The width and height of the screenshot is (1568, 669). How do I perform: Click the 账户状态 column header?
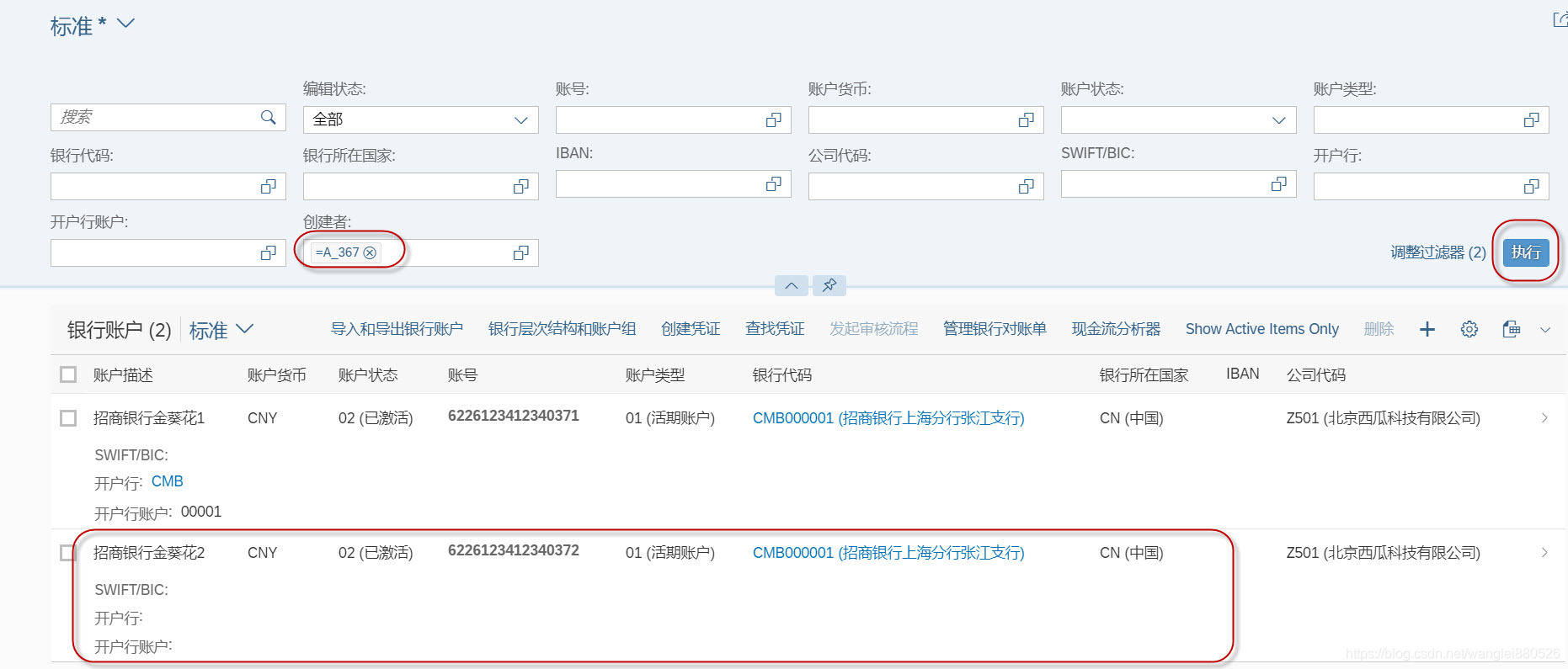click(x=368, y=375)
